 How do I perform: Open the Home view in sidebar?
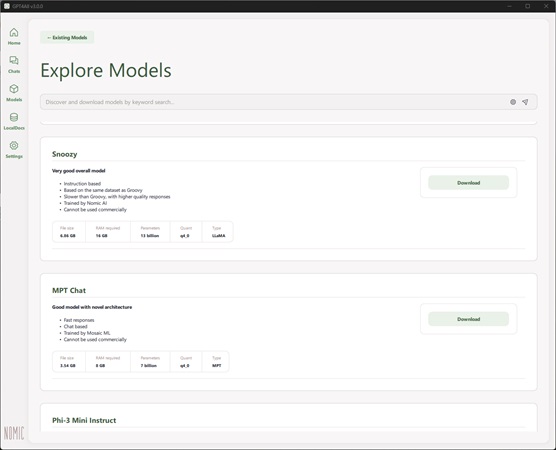14,36
